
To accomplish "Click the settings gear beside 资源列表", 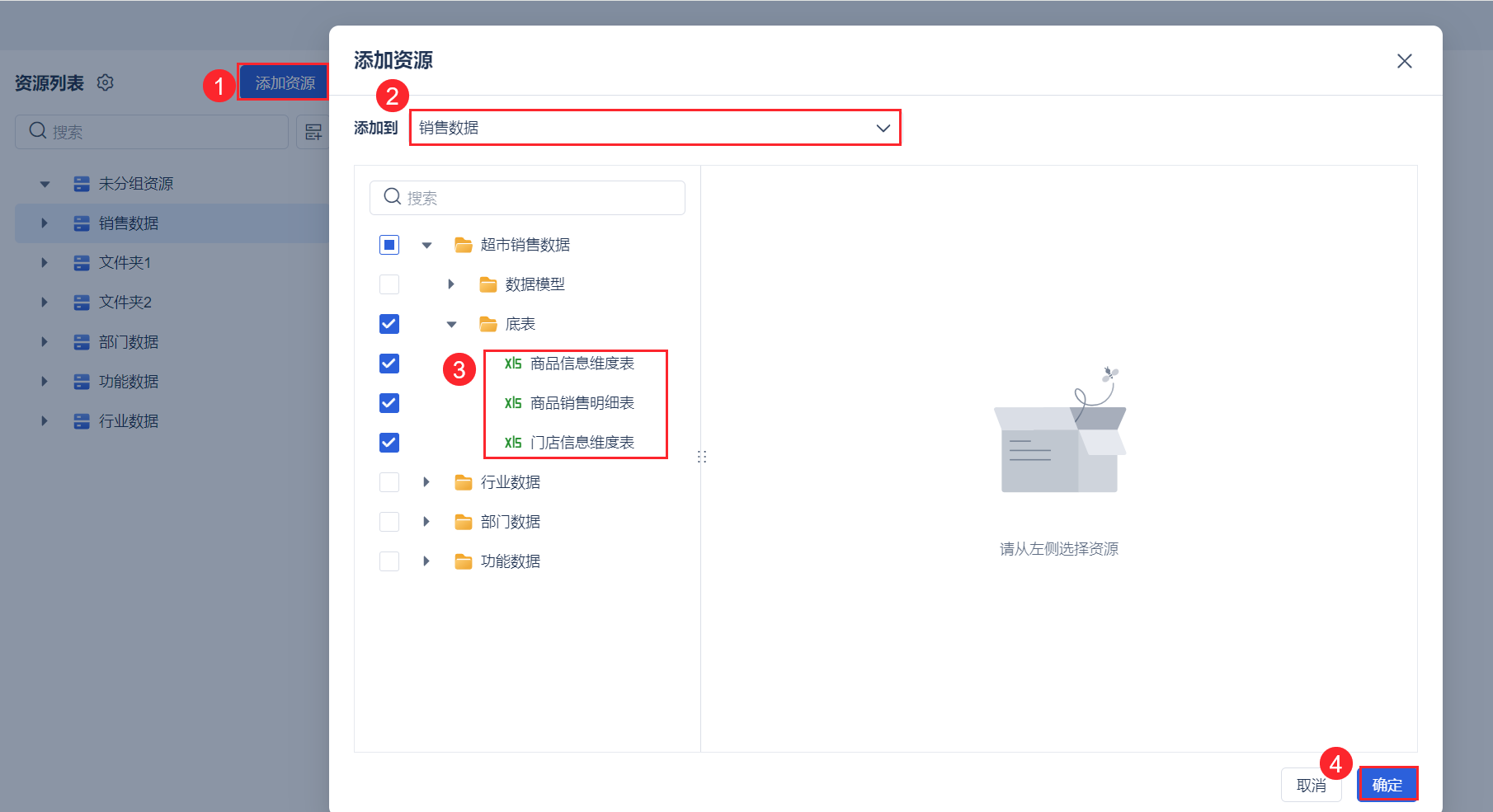I will (105, 82).
